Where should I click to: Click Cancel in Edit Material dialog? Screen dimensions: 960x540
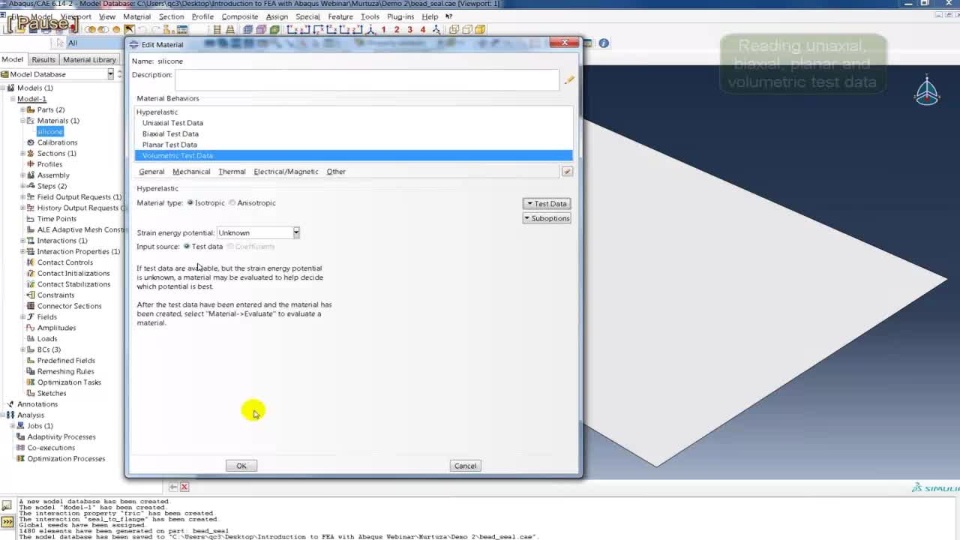click(x=465, y=466)
